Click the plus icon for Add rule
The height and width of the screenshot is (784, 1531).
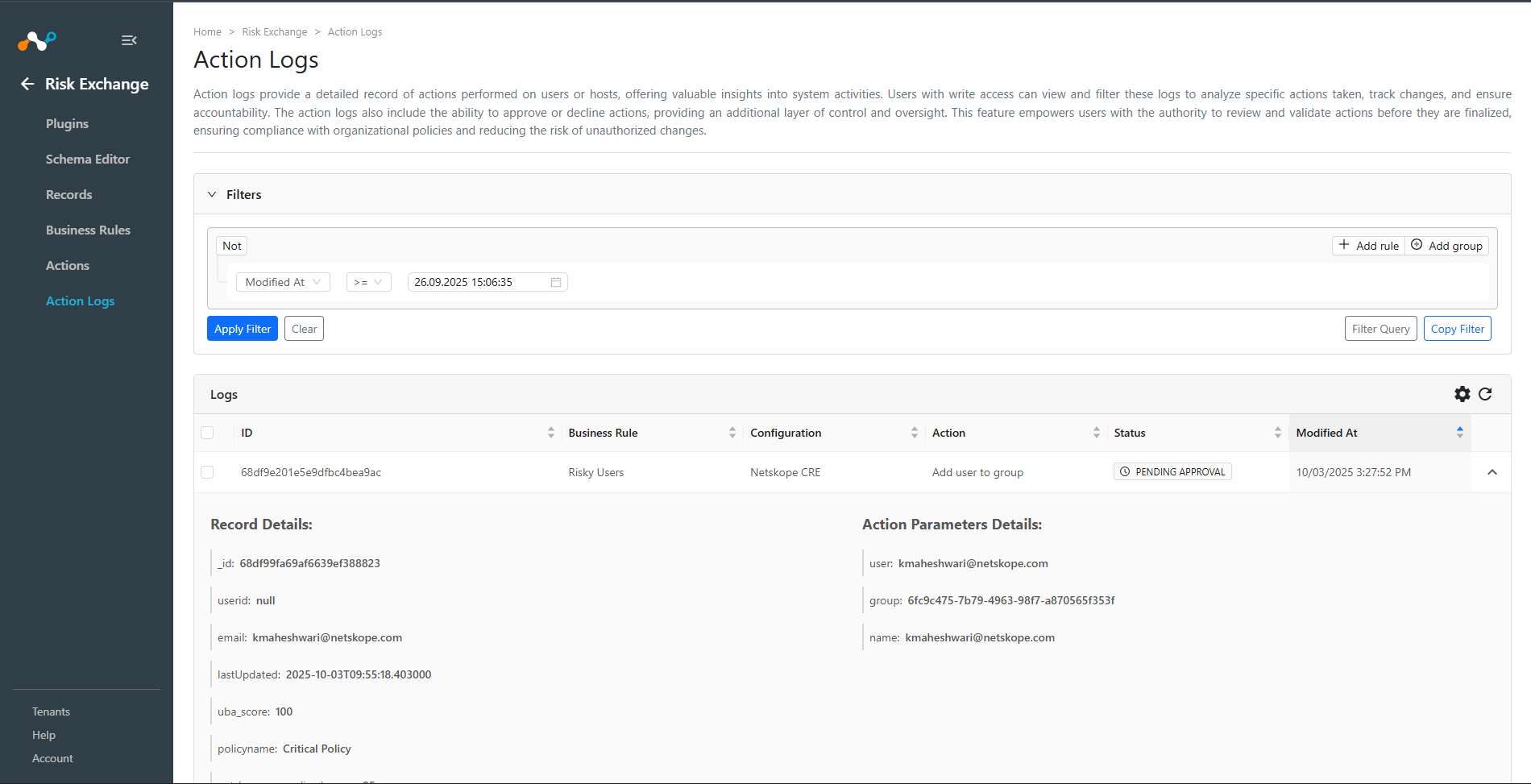click(x=1344, y=245)
